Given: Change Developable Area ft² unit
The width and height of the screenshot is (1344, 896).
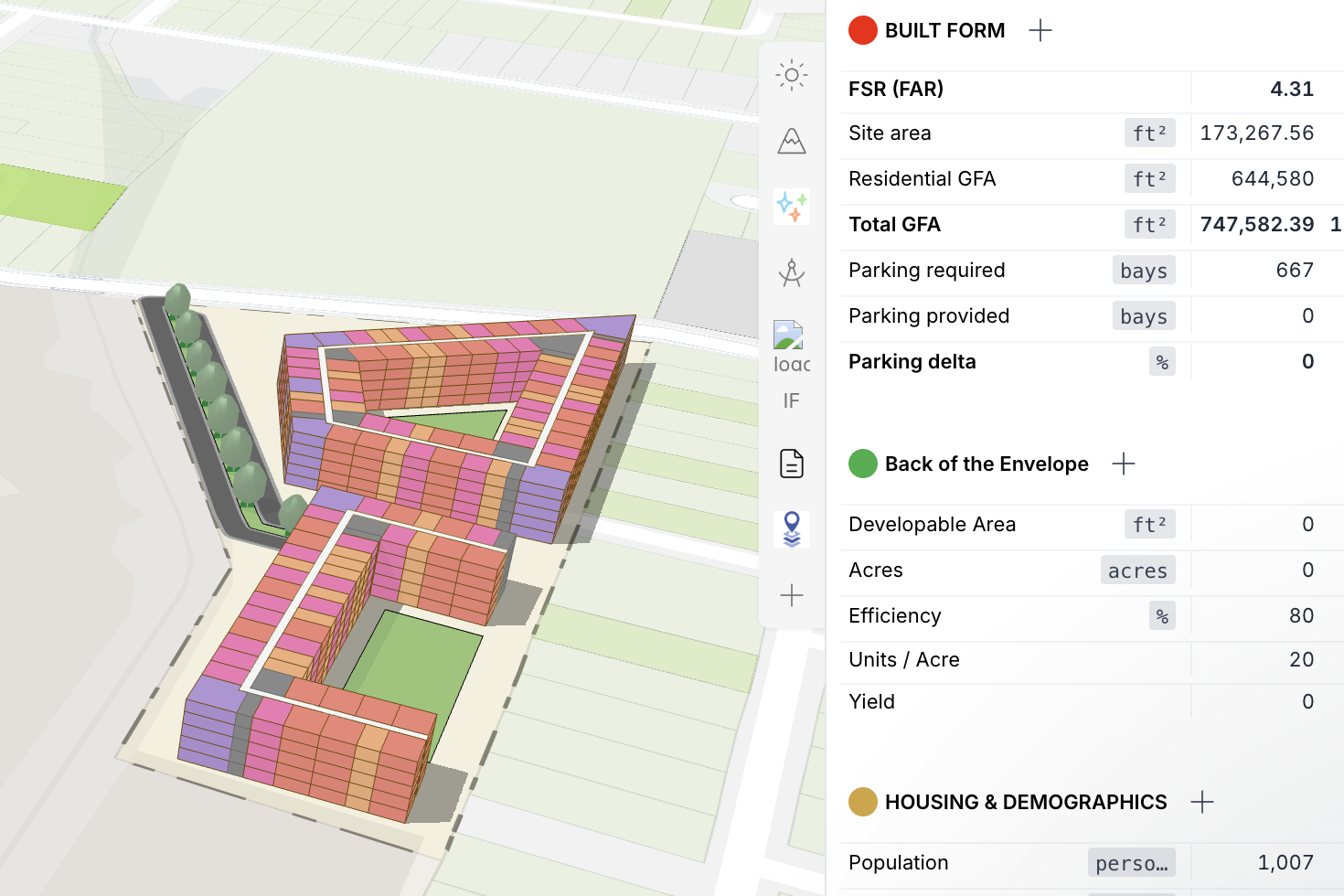Looking at the screenshot, I should coord(1150,525).
